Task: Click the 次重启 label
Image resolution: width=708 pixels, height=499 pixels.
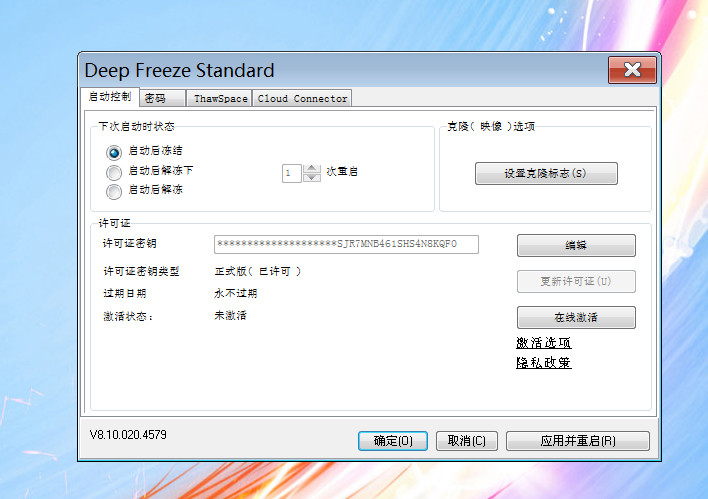Action: 342,172
